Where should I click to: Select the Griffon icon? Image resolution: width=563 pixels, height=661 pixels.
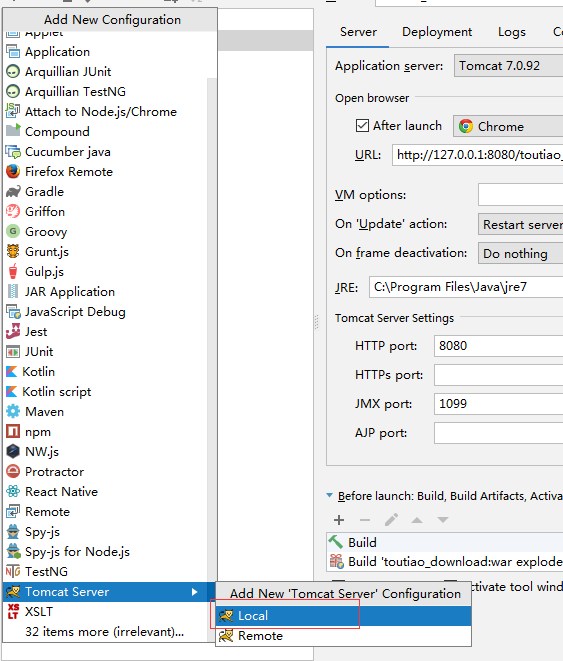(x=13, y=211)
